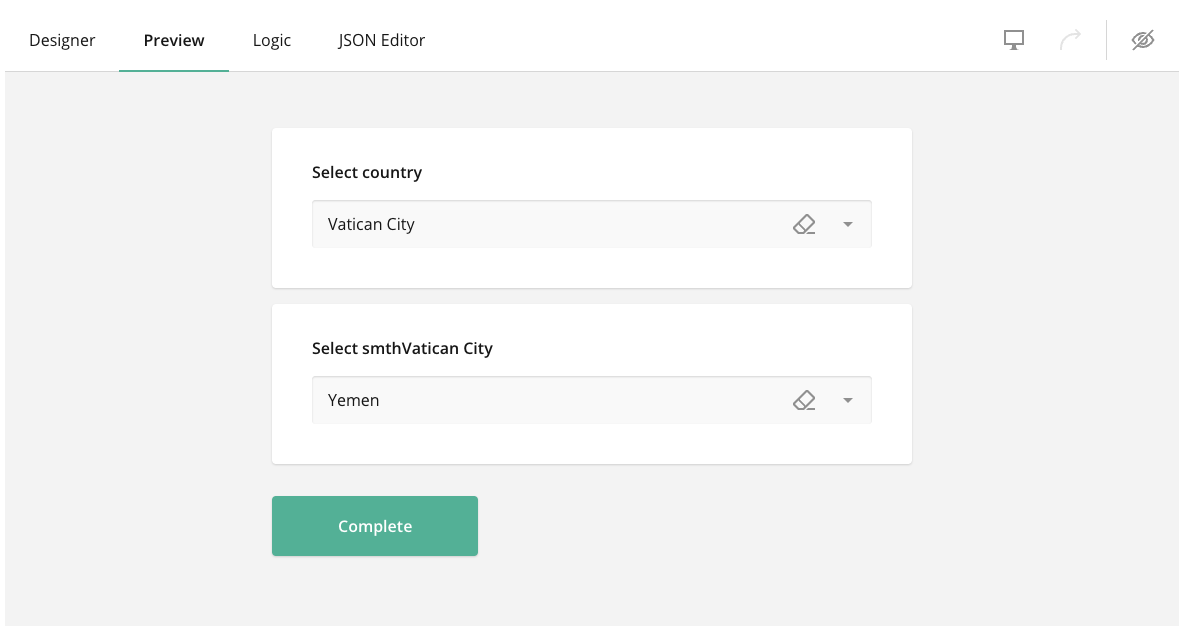Submit the survey via the green Complete button
Screen dimensions: 1181x626
pyautogui.click(x=374, y=526)
